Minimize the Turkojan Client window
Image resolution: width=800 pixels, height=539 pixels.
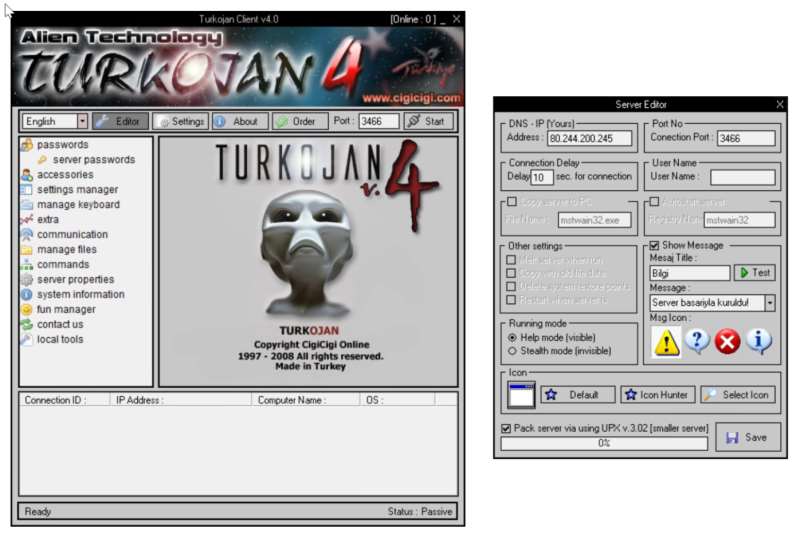[443, 20]
